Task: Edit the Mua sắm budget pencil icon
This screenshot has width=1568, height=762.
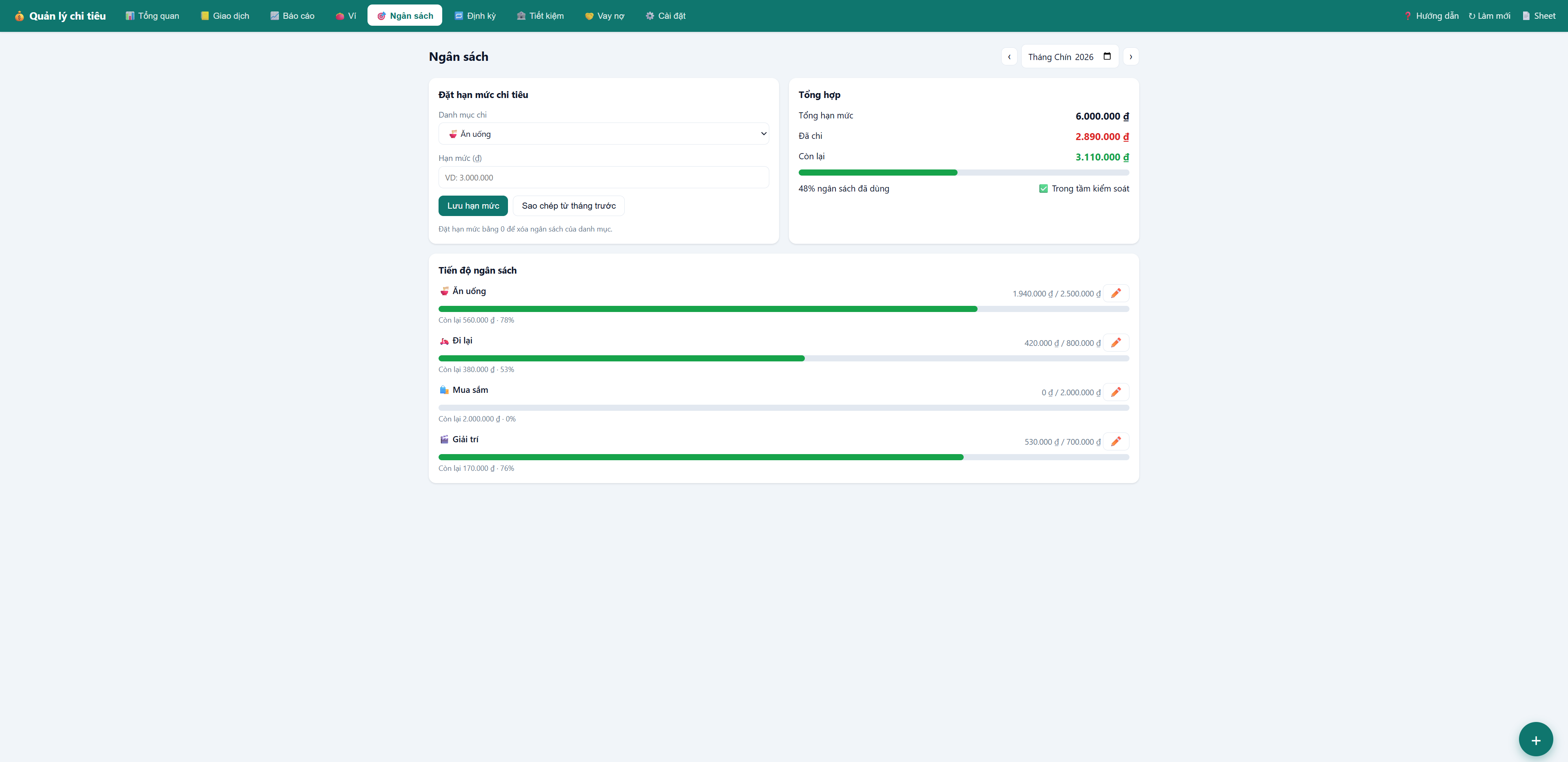Action: (x=1116, y=392)
